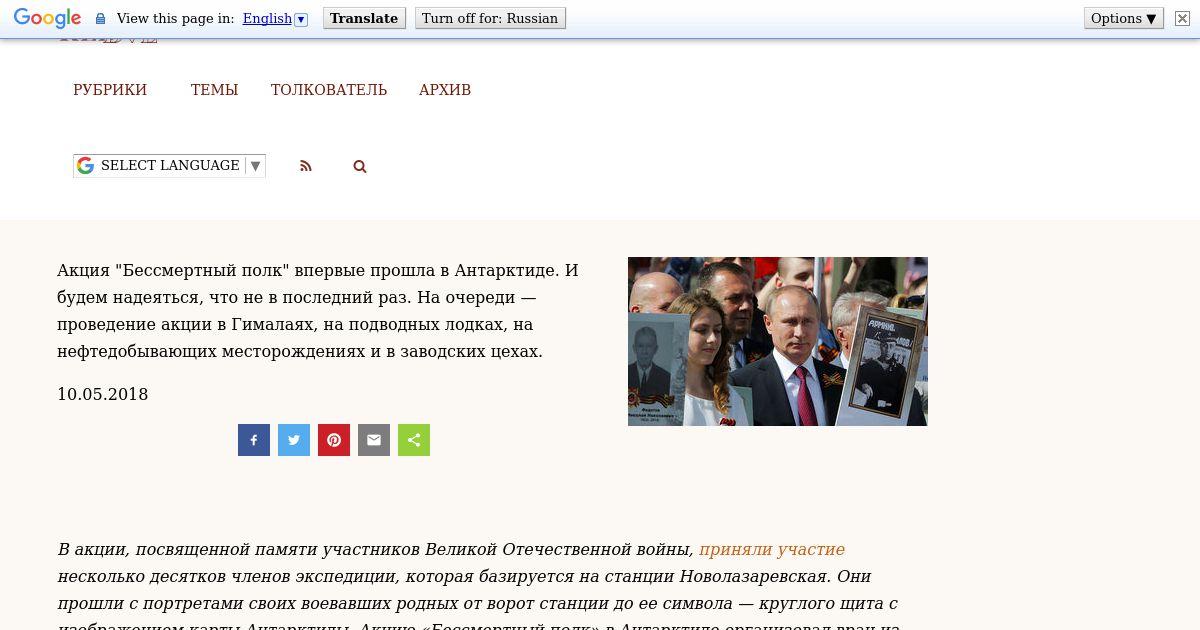Pin article on Pinterest
The image size is (1200, 630).
(x=334, y=440)
